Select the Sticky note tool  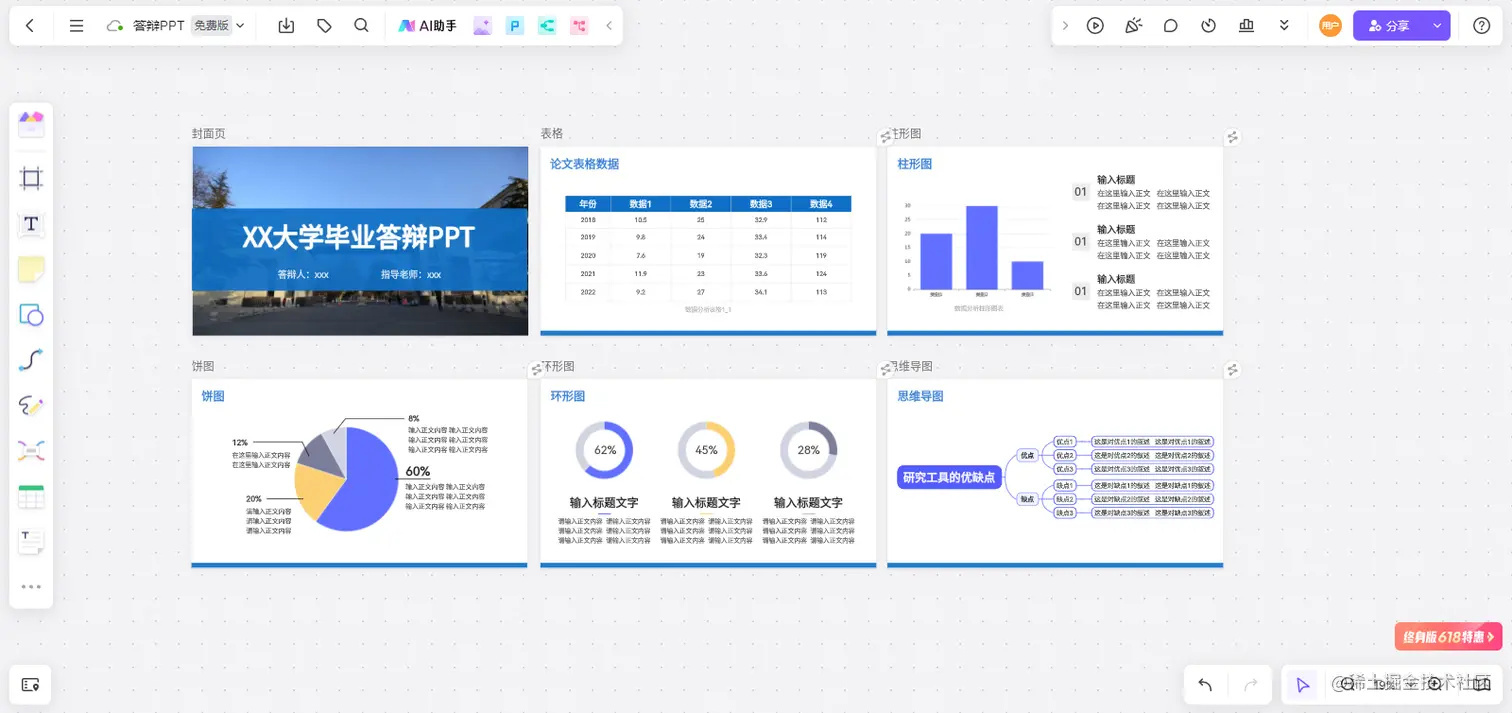click(x=31, y=269)
